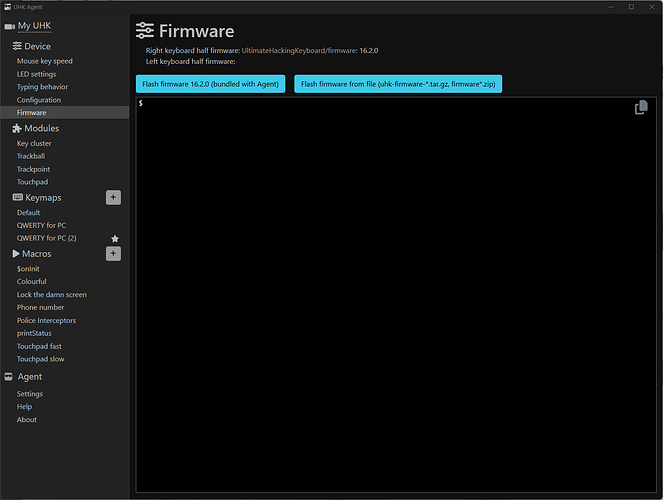Flash firmware 16.2.0 bundled with Agent

(x=211, y=84)
